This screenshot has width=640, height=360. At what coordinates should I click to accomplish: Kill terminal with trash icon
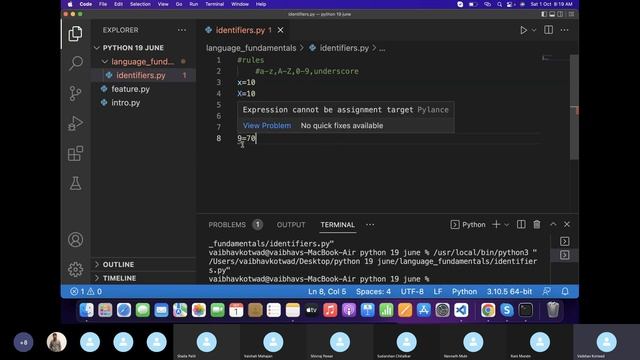pyautogui.click(x=537, y=224)
